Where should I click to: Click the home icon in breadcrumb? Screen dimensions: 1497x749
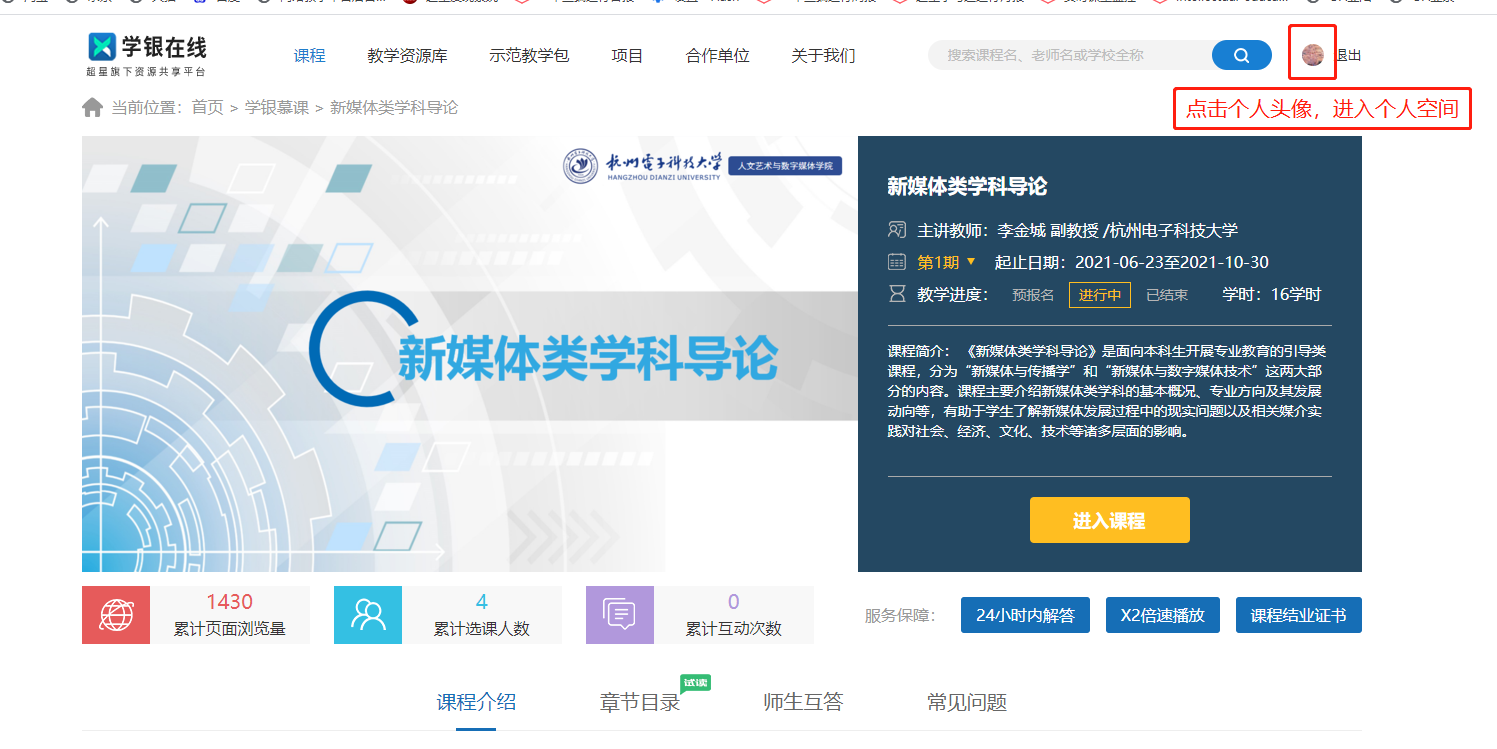click(92, 108)
